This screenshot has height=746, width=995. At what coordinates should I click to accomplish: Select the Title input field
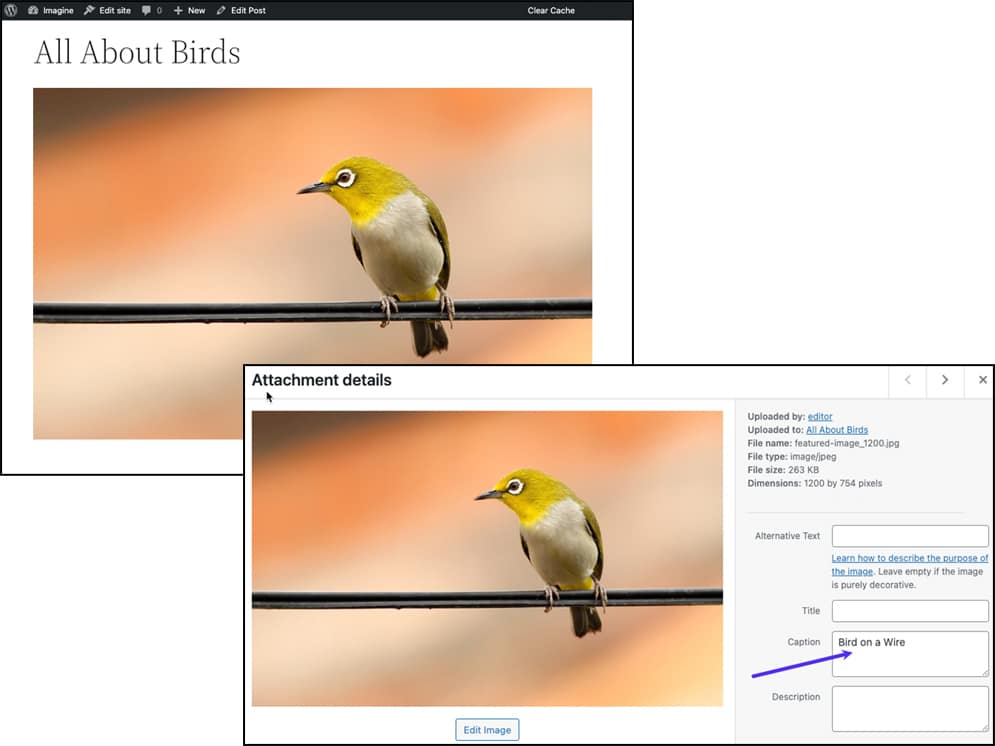[909, 610]
